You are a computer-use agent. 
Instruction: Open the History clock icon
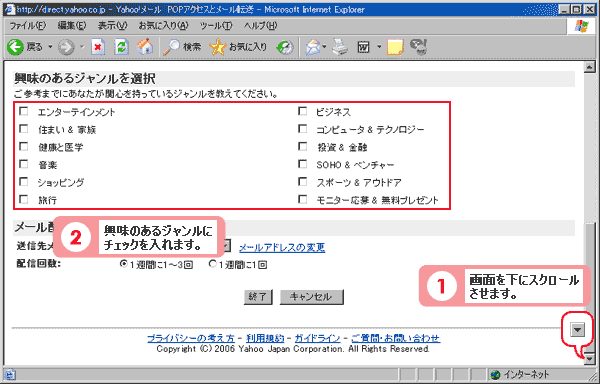coord(284,47)
